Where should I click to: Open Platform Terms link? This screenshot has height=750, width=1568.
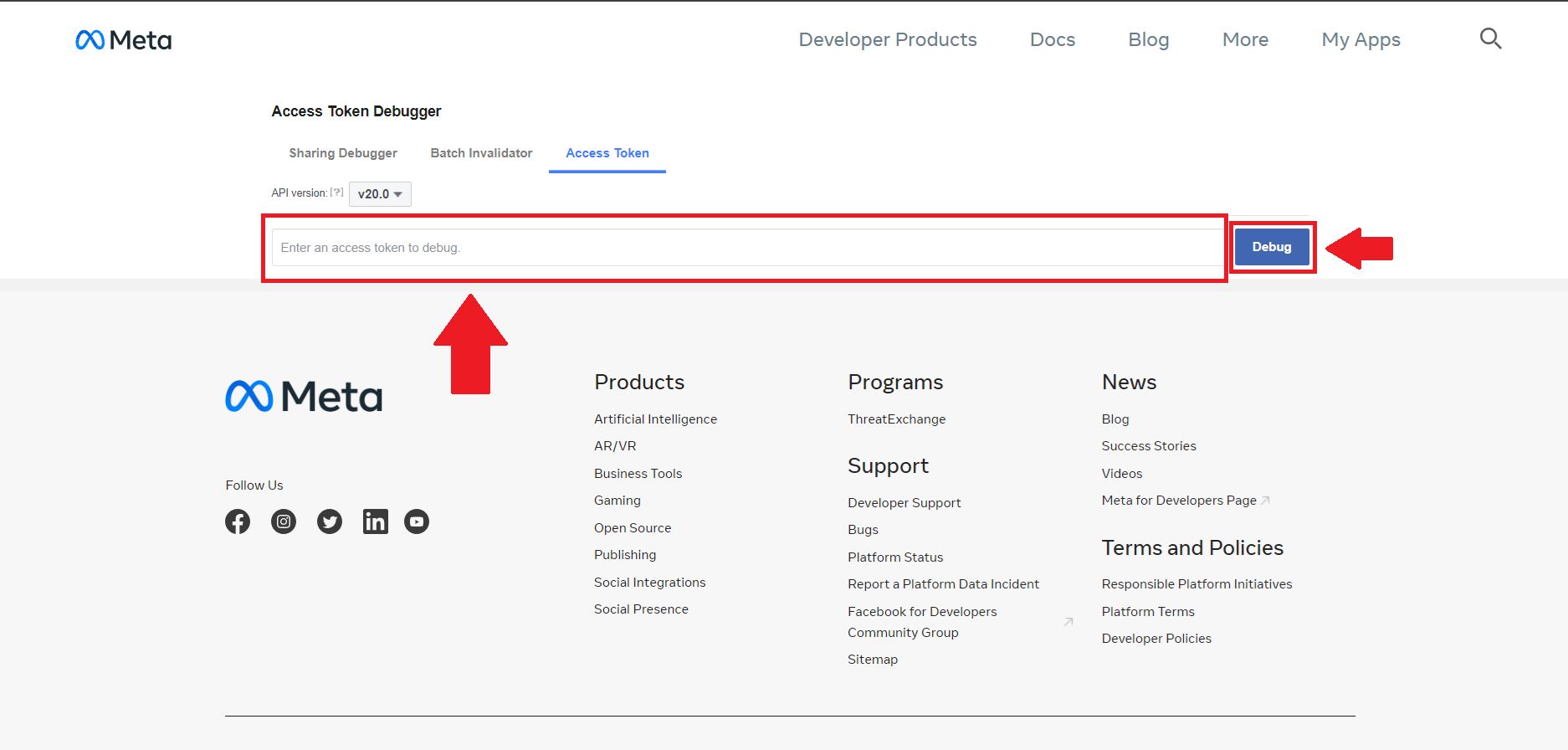[x=1148, y=612]
